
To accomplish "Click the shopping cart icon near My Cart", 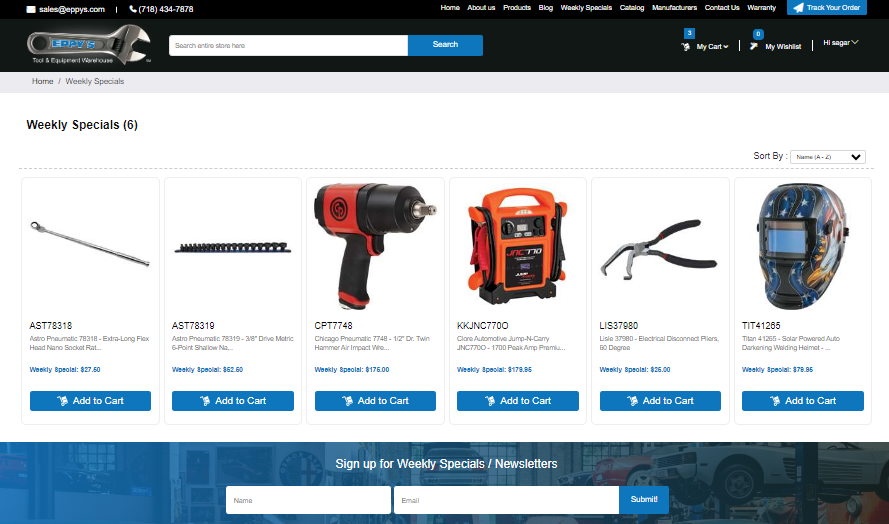I will pyautogui.click(x=685, y=47).
